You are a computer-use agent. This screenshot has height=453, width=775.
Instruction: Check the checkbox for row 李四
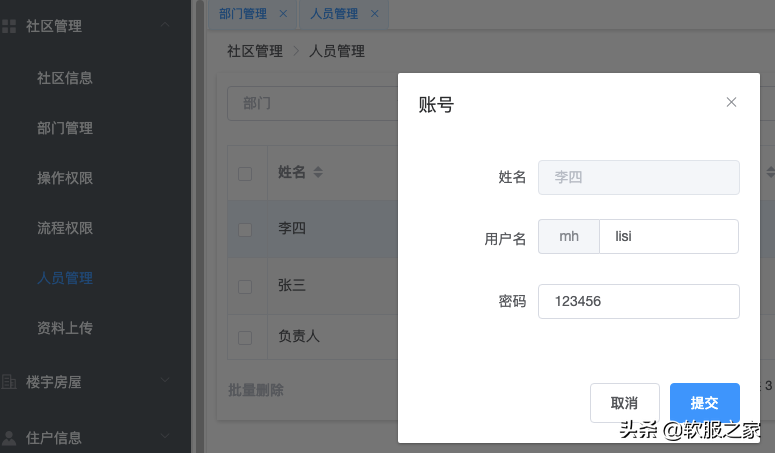click(245, 230)
